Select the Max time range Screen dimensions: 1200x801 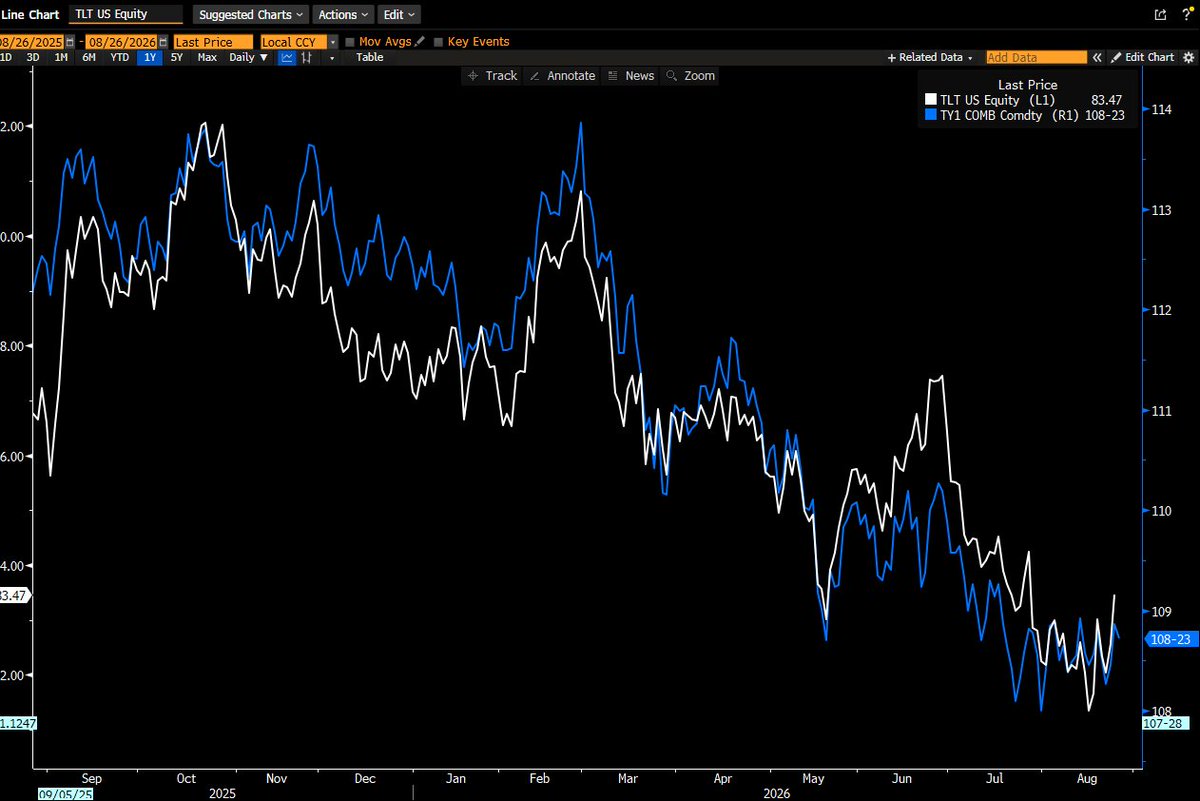(x=207, y=57)
